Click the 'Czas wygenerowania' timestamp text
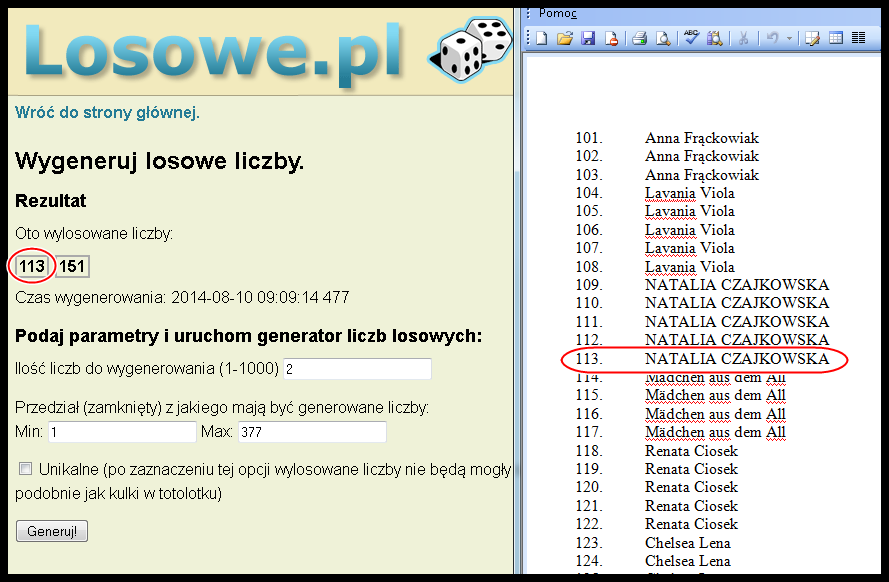The width and height of the screenshot is (889, 582). coord(182,298)
